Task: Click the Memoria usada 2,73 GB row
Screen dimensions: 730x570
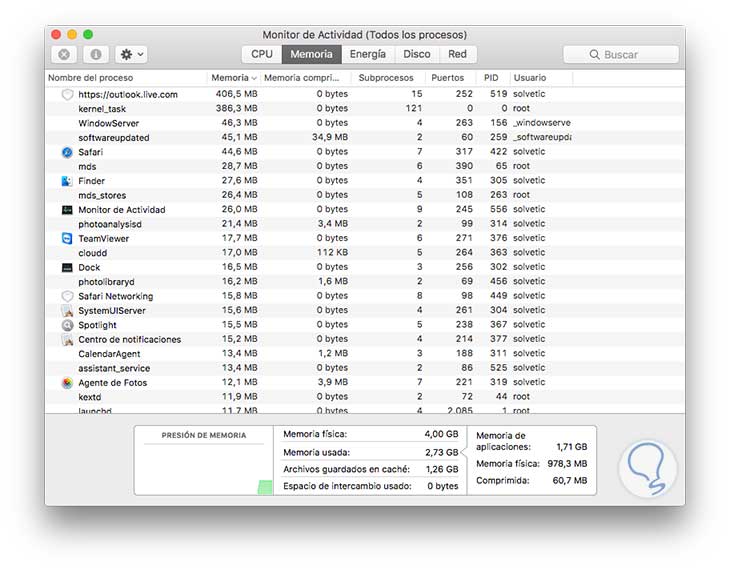Action: (x=371, y=452)
